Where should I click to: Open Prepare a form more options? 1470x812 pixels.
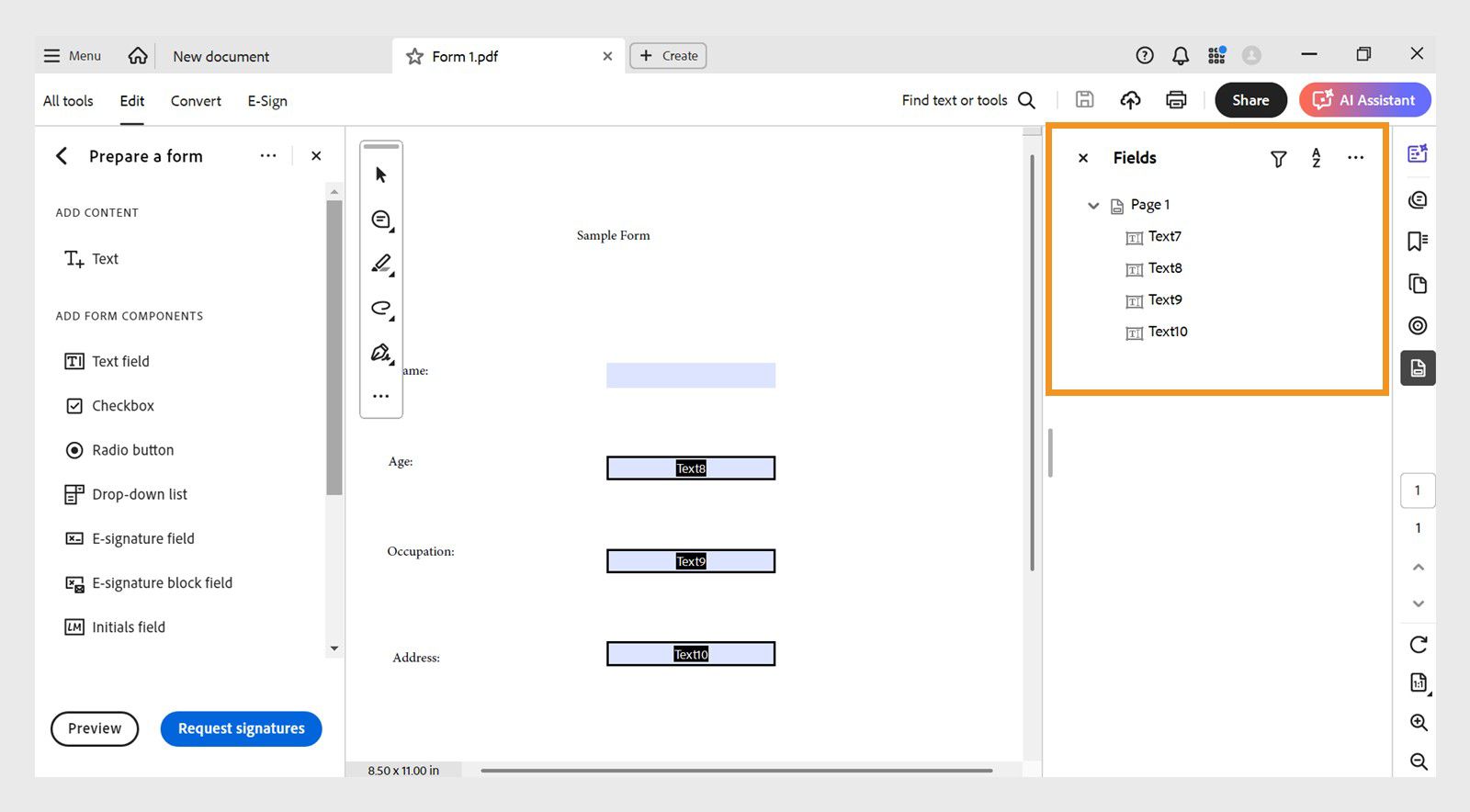pyautogui.click(x=268, y=156)
